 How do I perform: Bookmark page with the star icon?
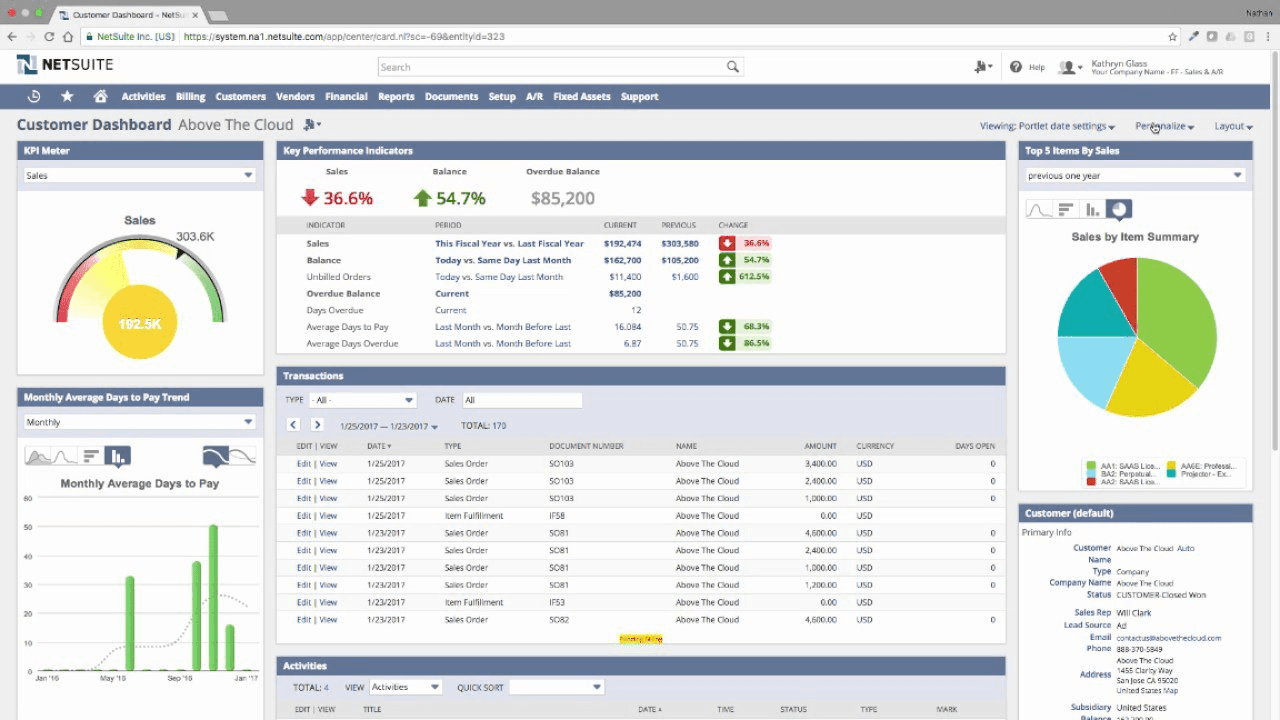pos(1173,36)
